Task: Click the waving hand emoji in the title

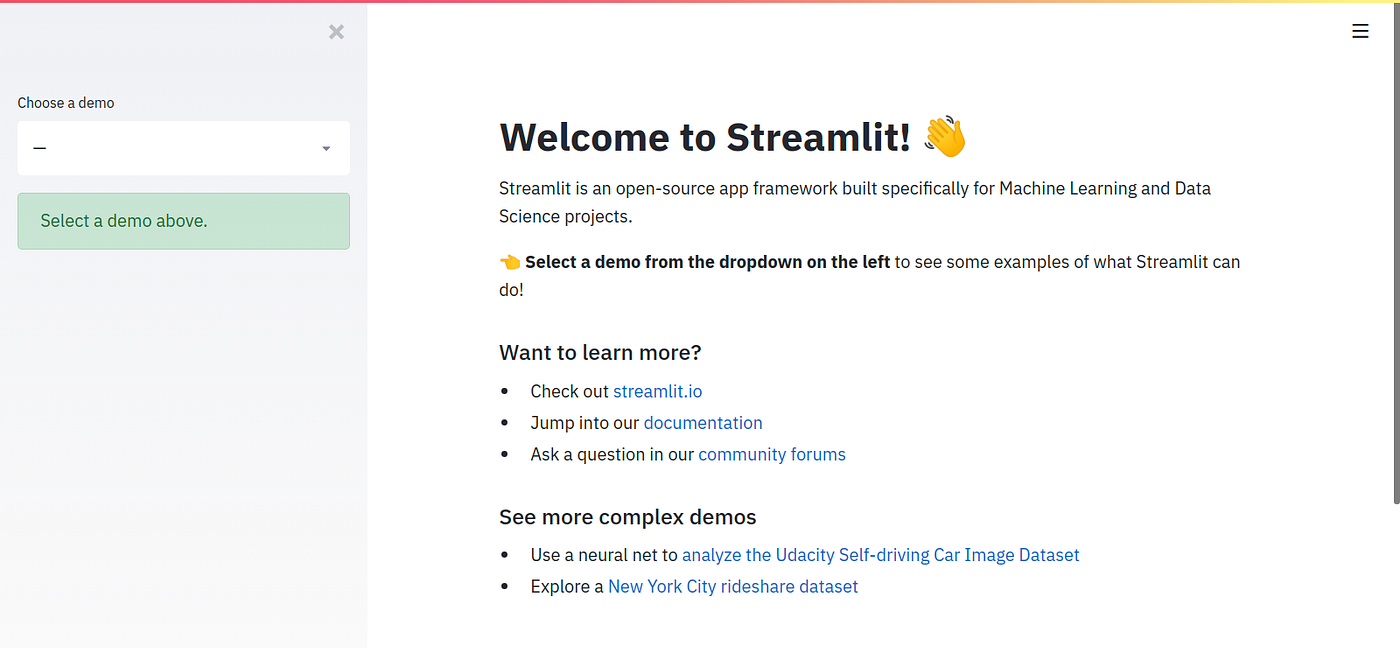Action: [x=943, y=136]
